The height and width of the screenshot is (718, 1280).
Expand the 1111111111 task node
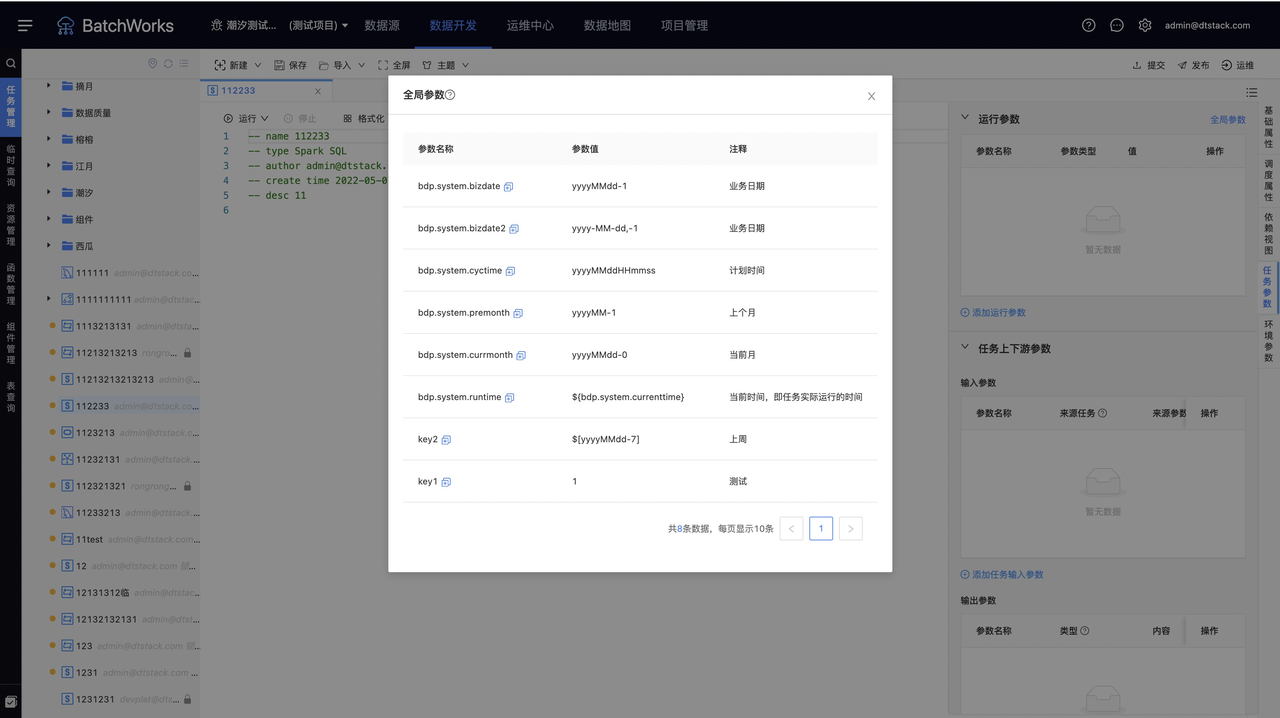tap(49, 298)
